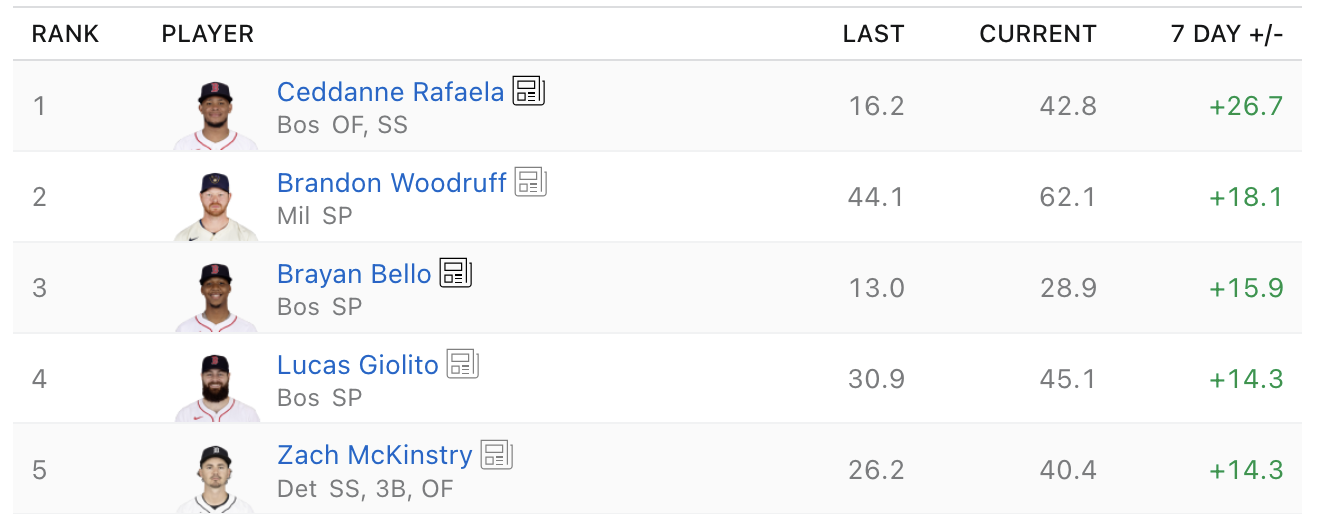1320x514 pixels.
Task: Select the Brayan Bello name link
Action: pyautogui.click(x=354, y=274)
